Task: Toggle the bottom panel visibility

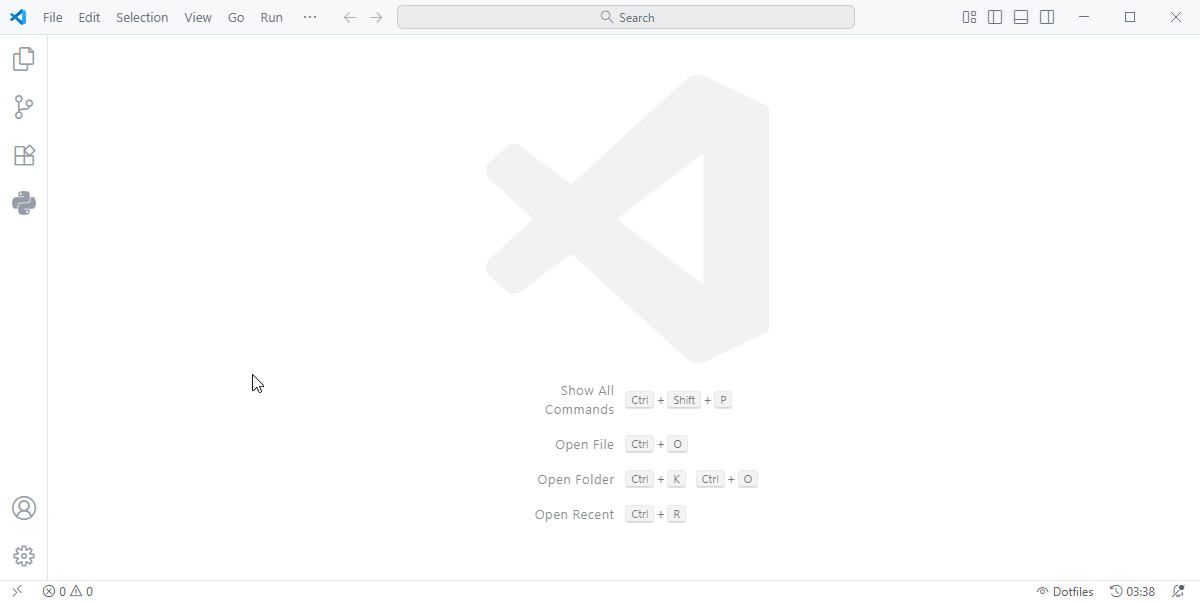Action: click(1020, 17)
